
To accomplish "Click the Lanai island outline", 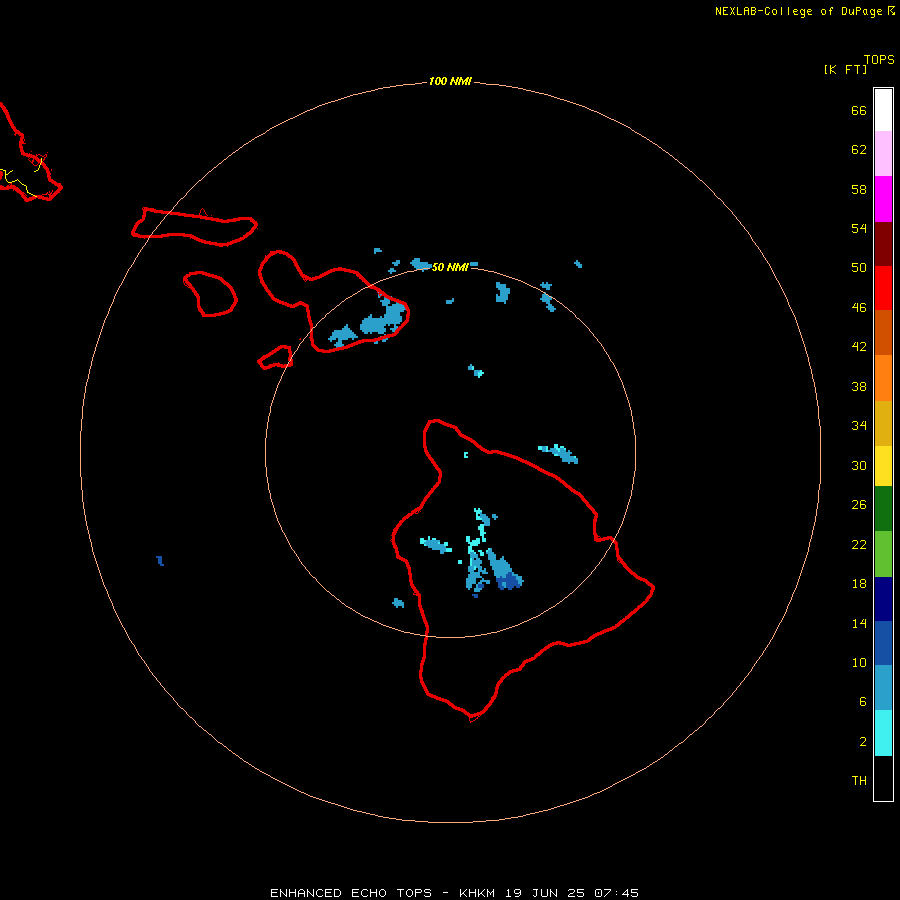I will [210, 294].
